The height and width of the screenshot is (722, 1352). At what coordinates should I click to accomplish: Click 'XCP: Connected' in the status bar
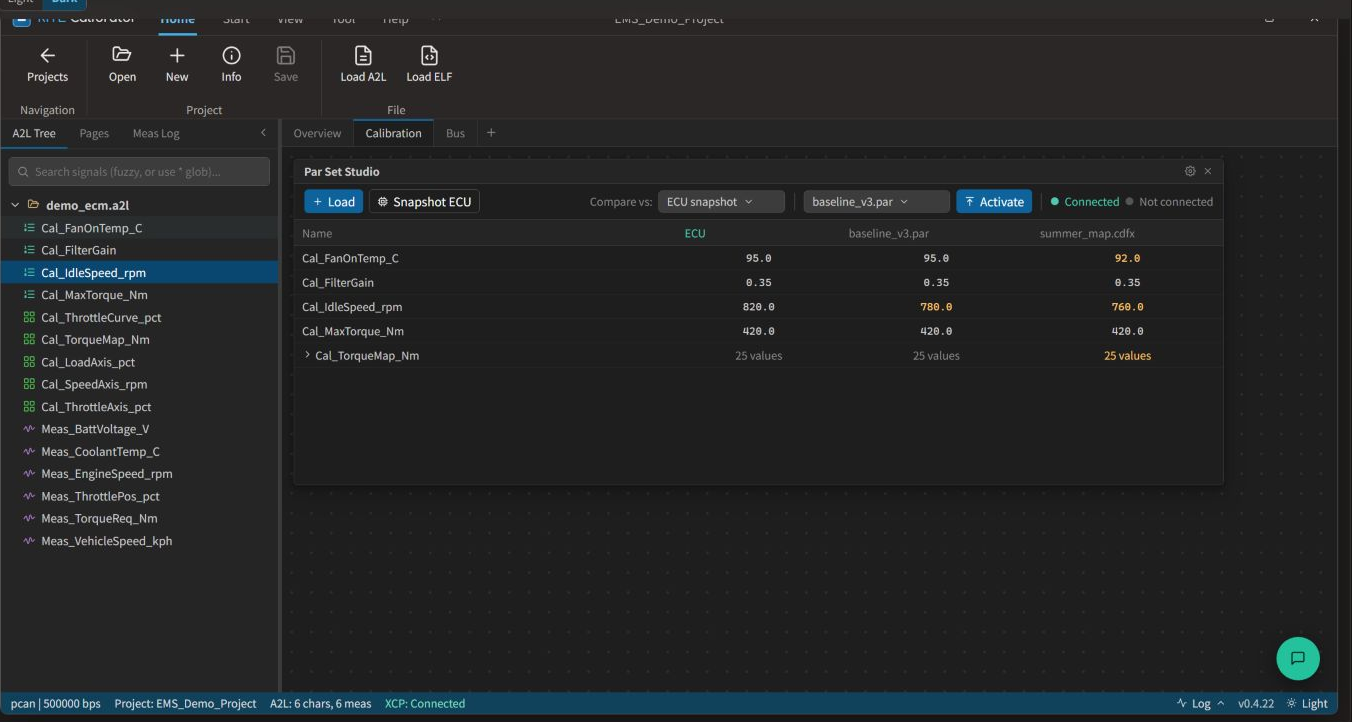pyautogui.click(x=425, y=704)
